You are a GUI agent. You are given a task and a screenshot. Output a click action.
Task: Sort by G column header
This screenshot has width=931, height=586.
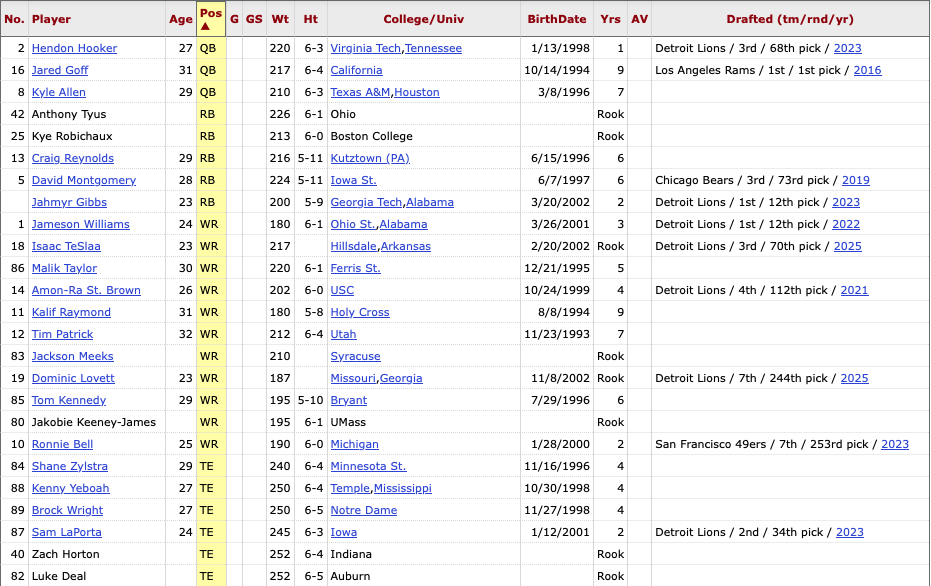234,19
